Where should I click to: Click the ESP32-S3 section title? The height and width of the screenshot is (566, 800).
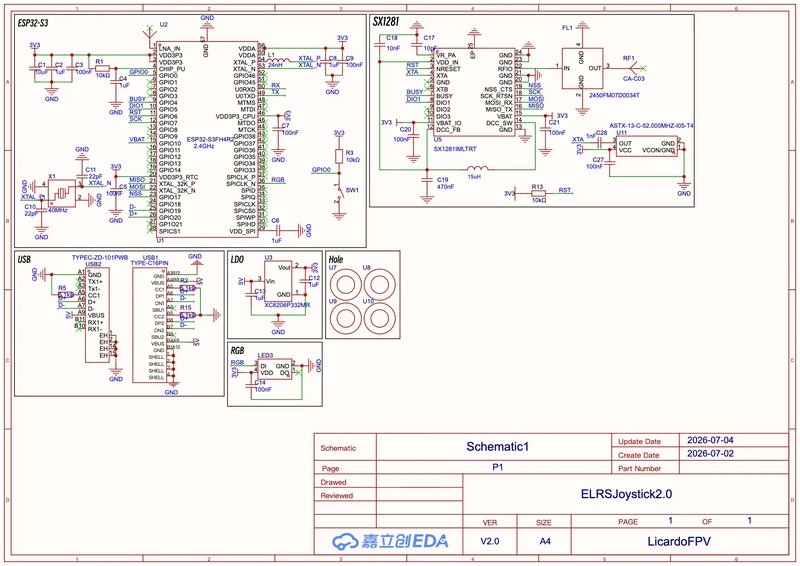(33, 23)
